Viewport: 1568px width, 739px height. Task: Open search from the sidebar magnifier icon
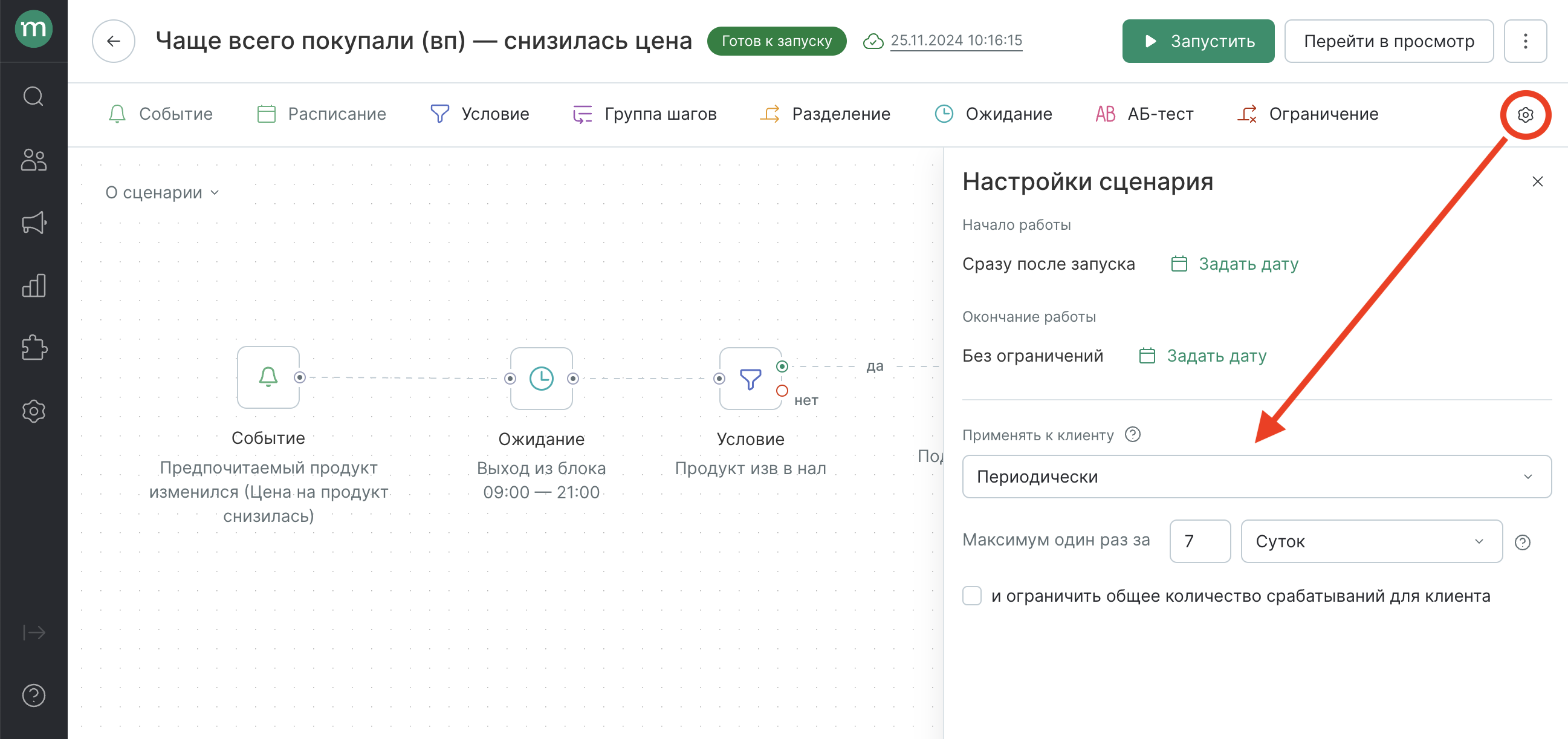33,96
